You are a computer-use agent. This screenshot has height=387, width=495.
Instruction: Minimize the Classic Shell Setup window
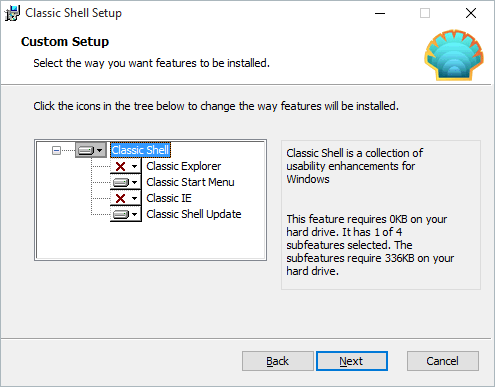coord(380,13)
